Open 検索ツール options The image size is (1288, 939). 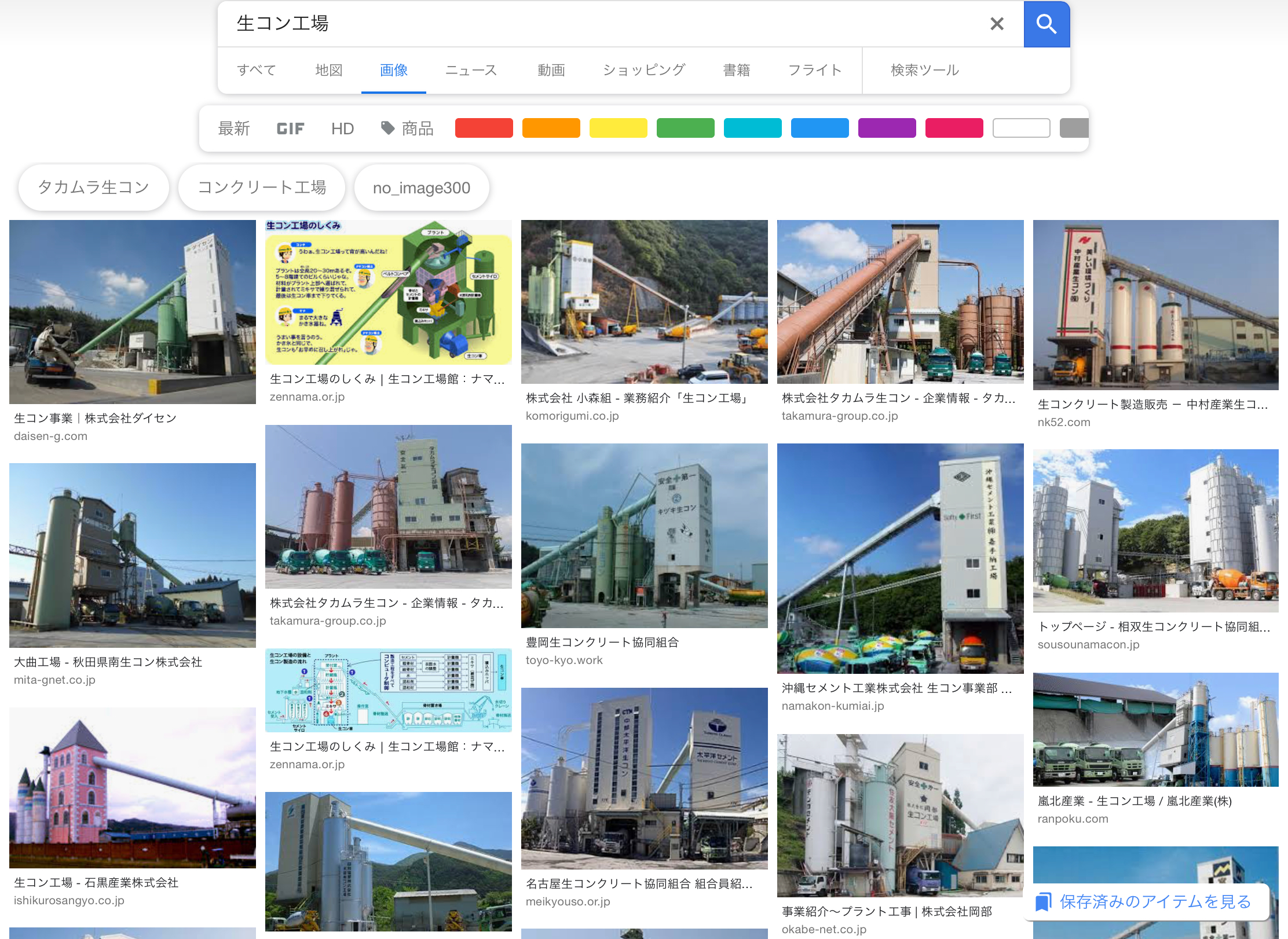tap(925, 70)
